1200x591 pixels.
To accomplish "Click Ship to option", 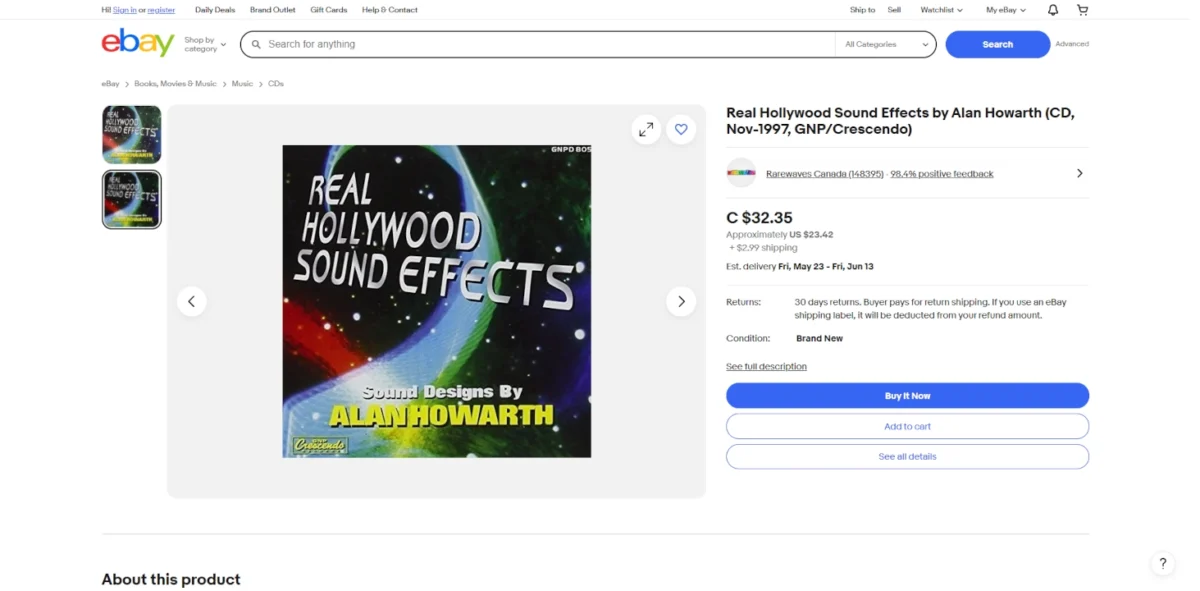I will coord(862,10).
